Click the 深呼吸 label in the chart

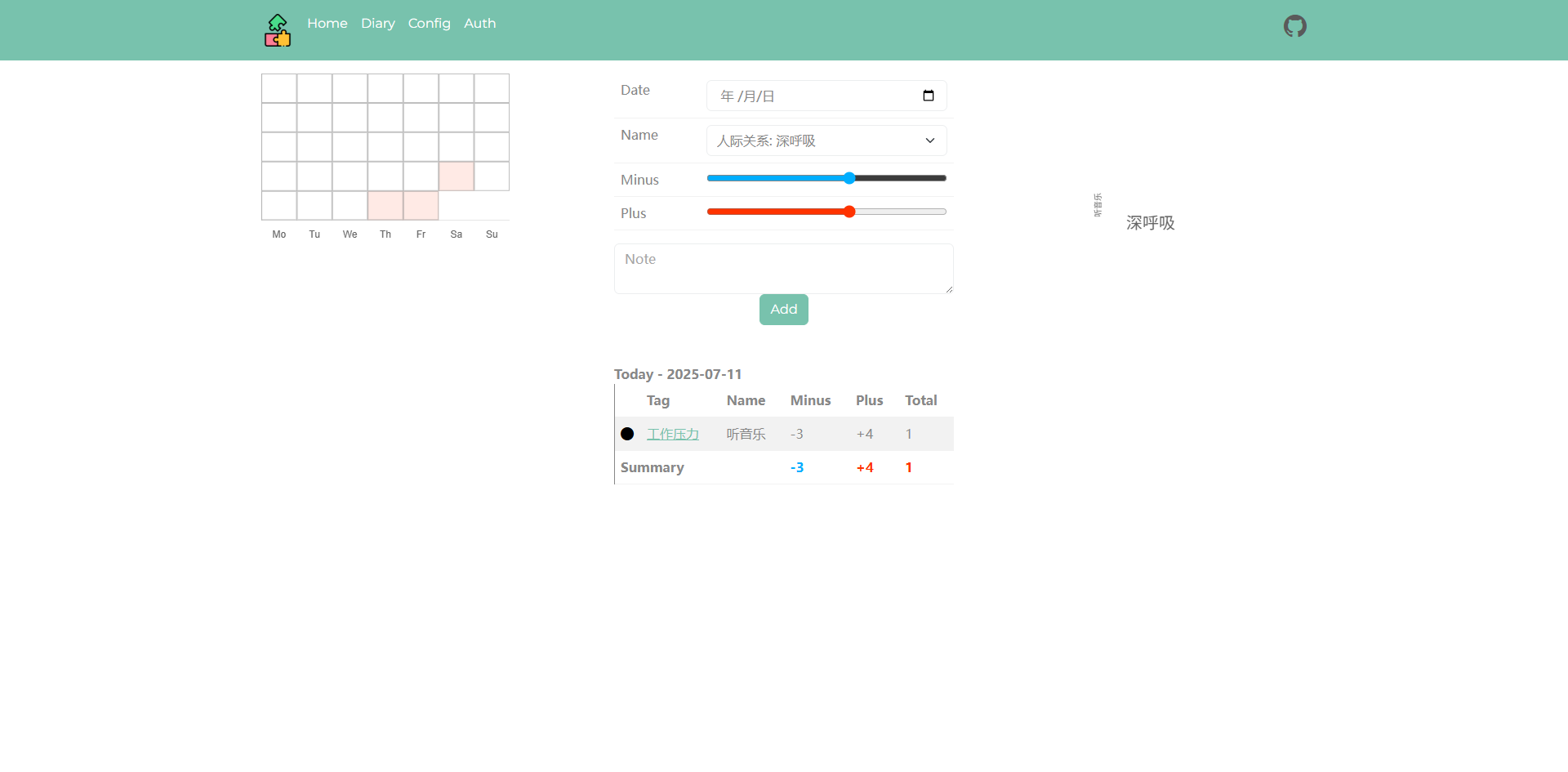(1151, 223)
